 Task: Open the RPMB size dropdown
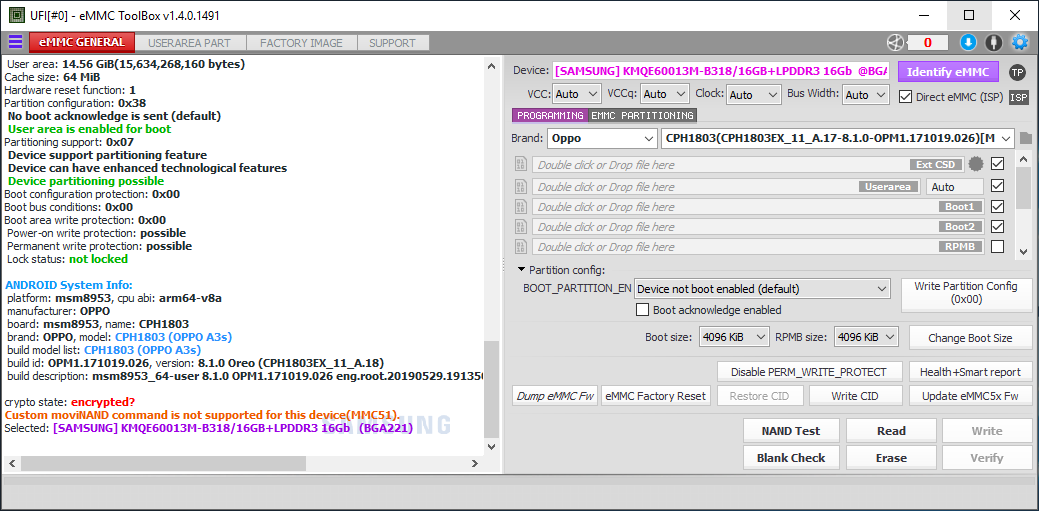pyautogui.click(x=866, y=337)
